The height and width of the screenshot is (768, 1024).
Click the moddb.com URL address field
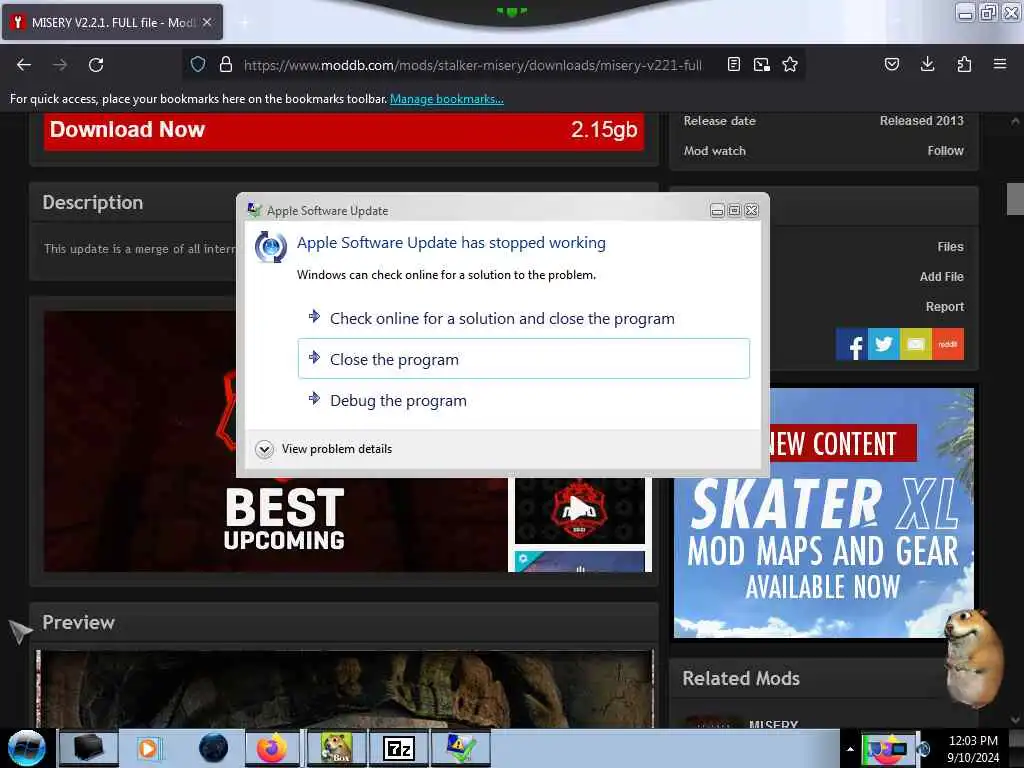coord(473,65)
